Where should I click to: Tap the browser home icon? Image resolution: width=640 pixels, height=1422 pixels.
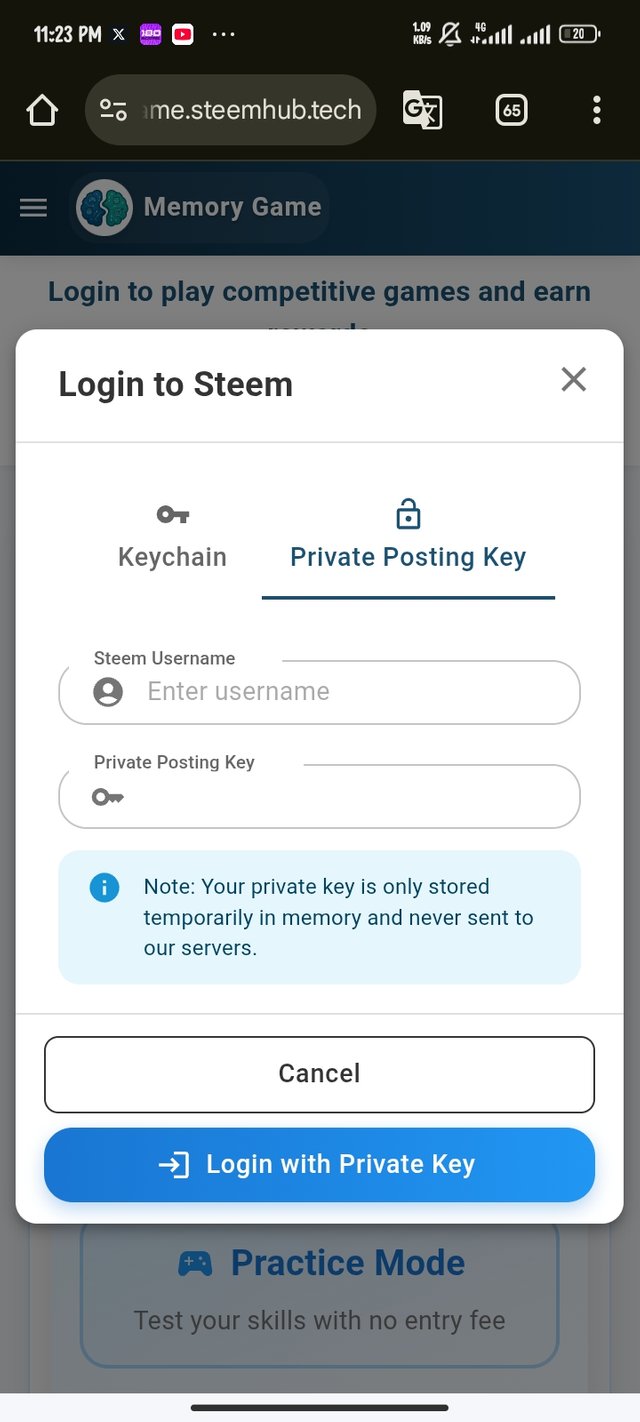point(42,110)
